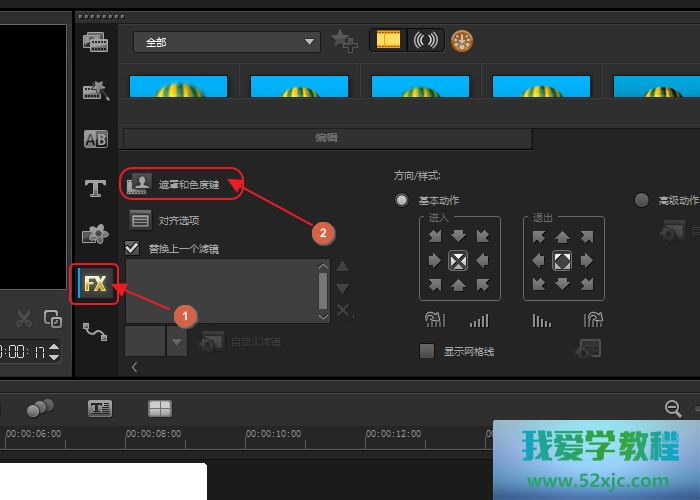Click the Instant Project library icon

(95, 91)
